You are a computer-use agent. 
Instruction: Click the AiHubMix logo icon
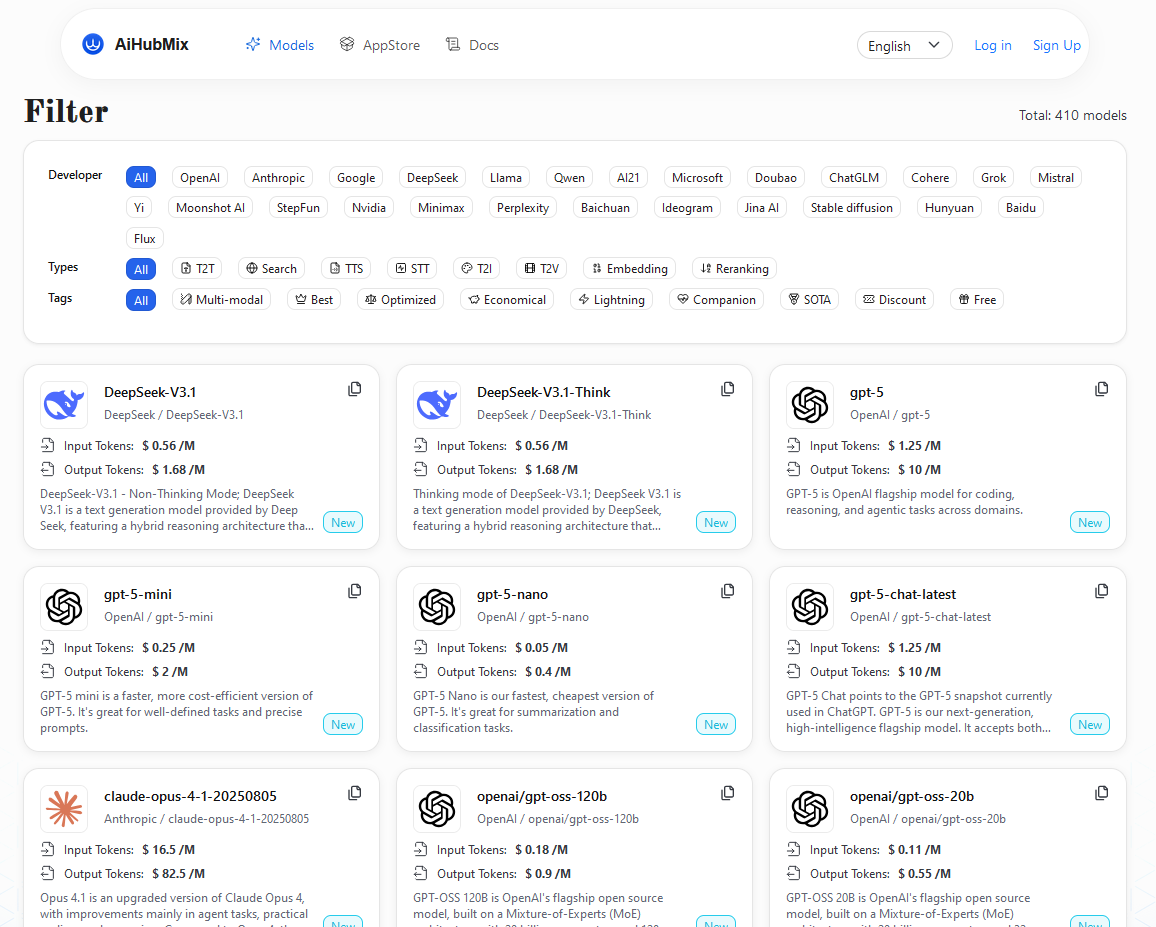pyautogui.click(x=93, y=45)
